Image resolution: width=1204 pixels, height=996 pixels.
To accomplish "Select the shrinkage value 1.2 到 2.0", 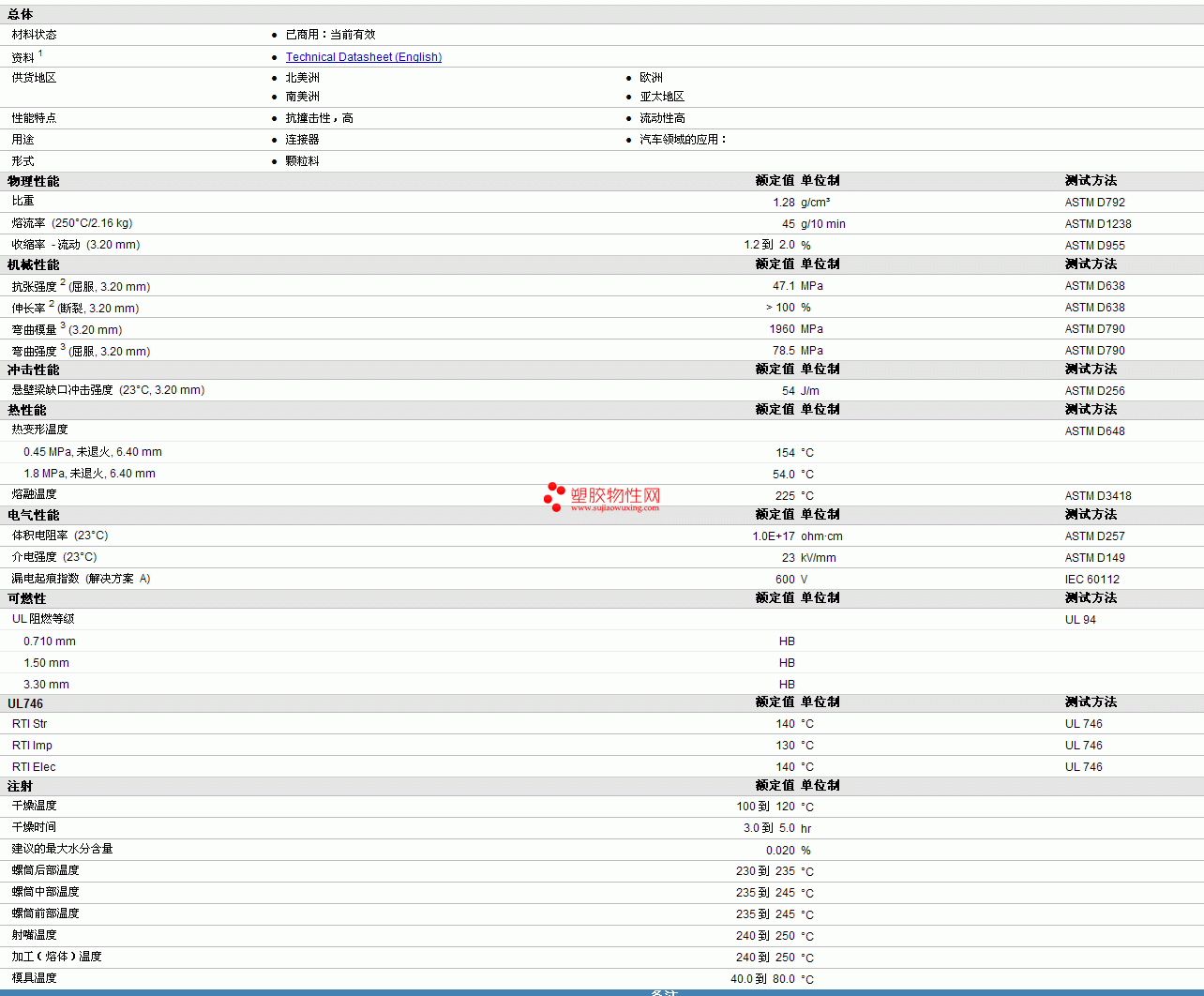I will click(x=769, y=245).
